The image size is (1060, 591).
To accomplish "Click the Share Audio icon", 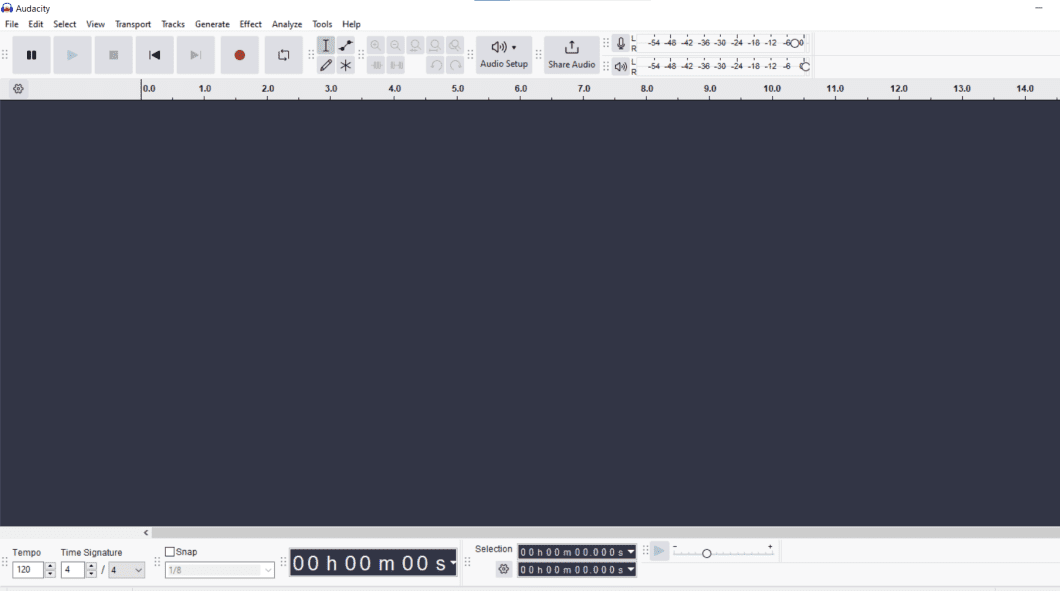I will tap(571, 47).
